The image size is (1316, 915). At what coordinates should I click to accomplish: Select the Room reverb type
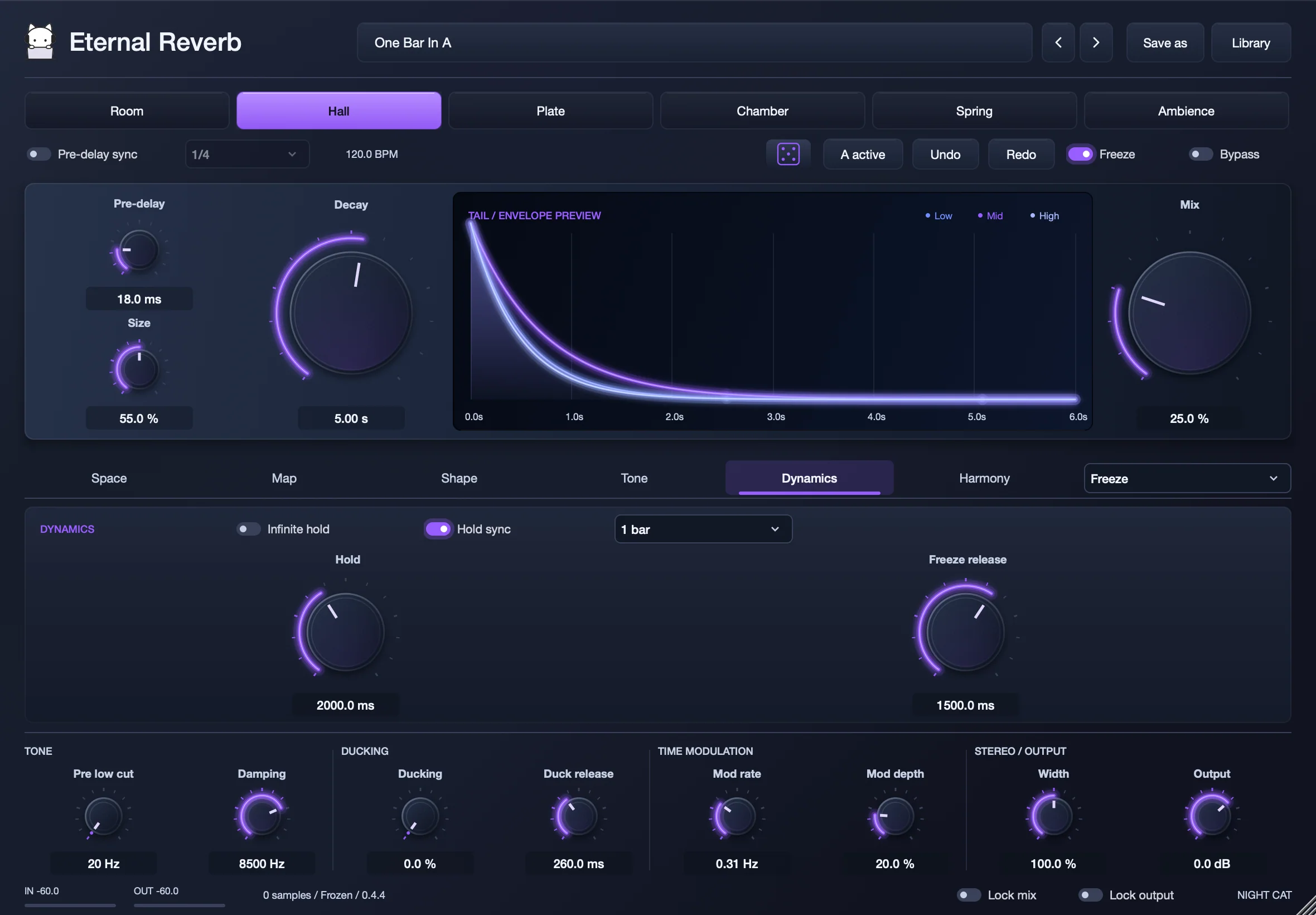(127, 110)
